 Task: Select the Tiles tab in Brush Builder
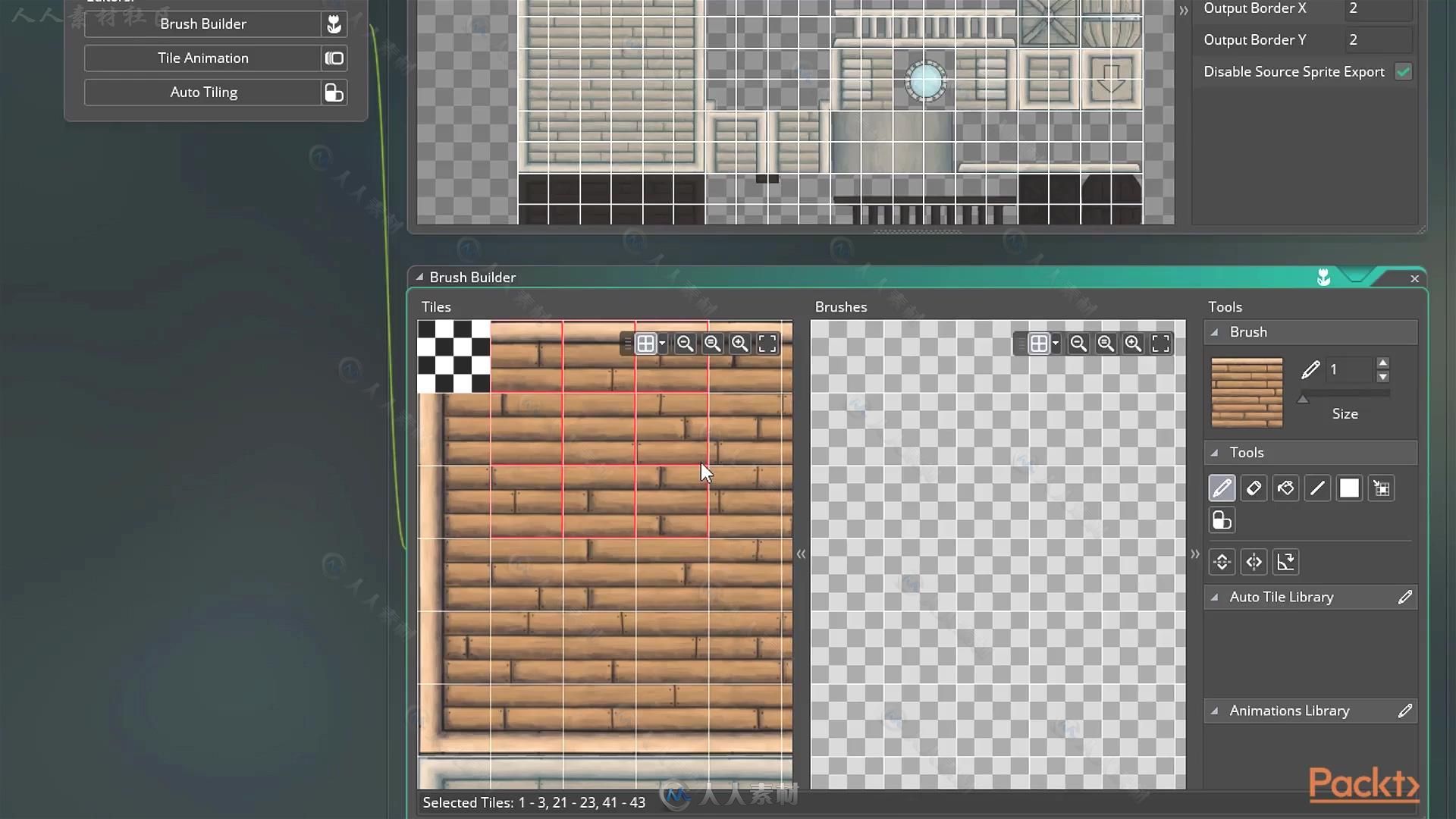coord(435,307)
